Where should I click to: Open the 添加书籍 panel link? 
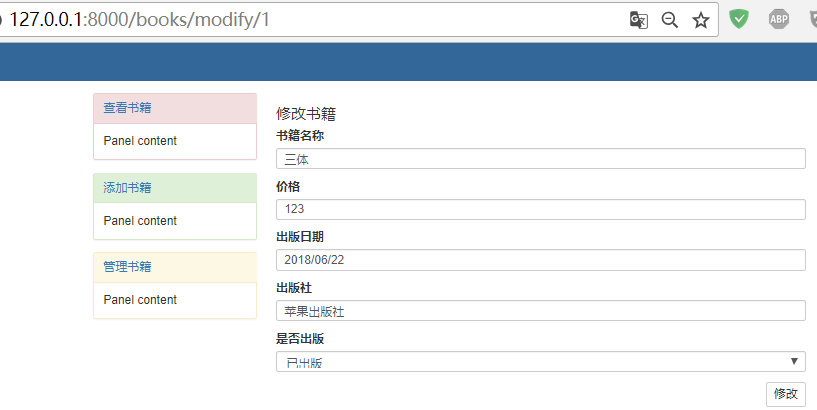click(x=127, y=188)
